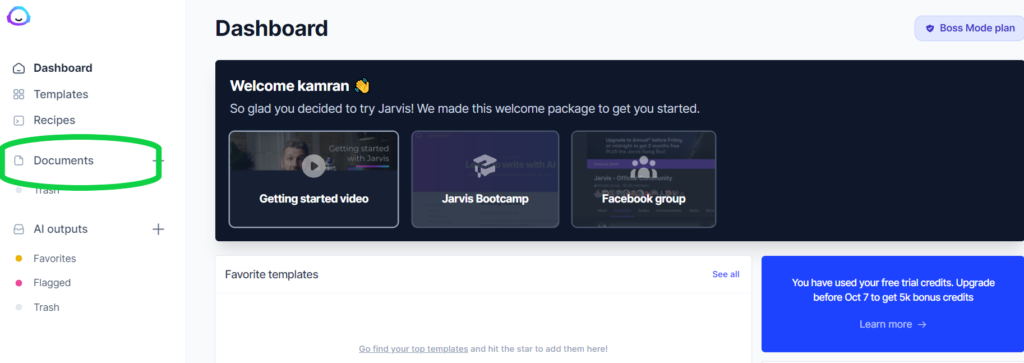This screenshot has width=1024, height=363.
Task: Click the Welcome kamran heading
Action: pyautogui.click(x=300, y=86)
